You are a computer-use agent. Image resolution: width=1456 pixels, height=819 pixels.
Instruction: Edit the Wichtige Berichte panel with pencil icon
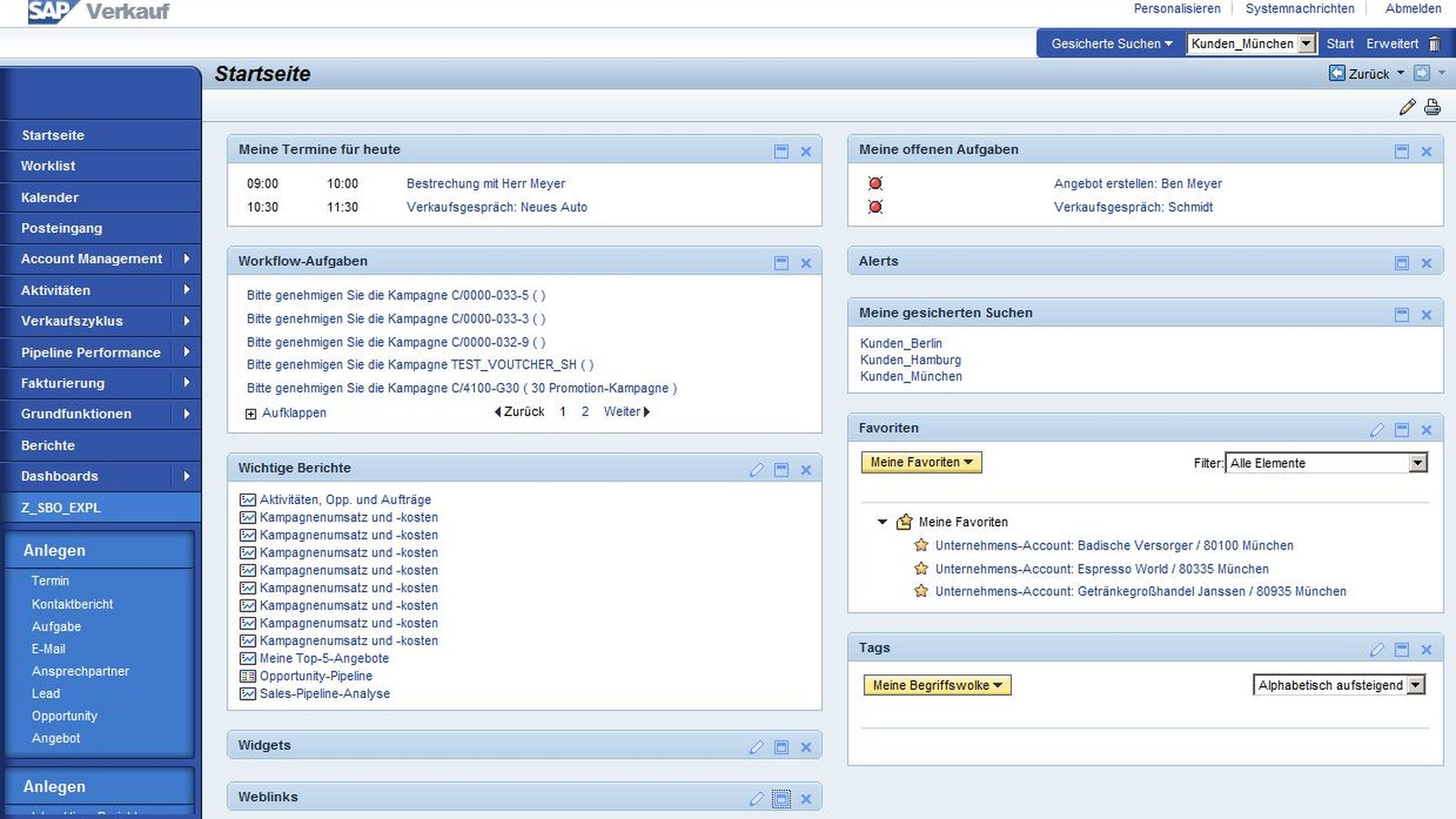(756, 470)
